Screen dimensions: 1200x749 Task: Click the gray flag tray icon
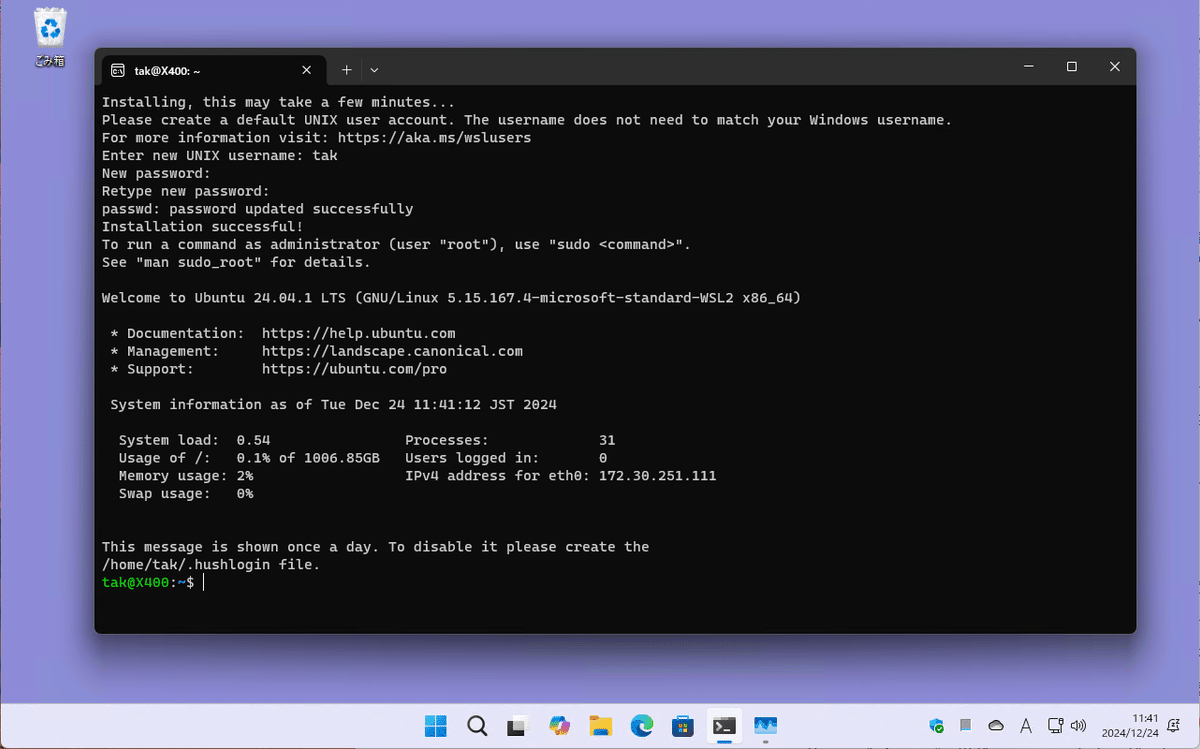(966, 726)
